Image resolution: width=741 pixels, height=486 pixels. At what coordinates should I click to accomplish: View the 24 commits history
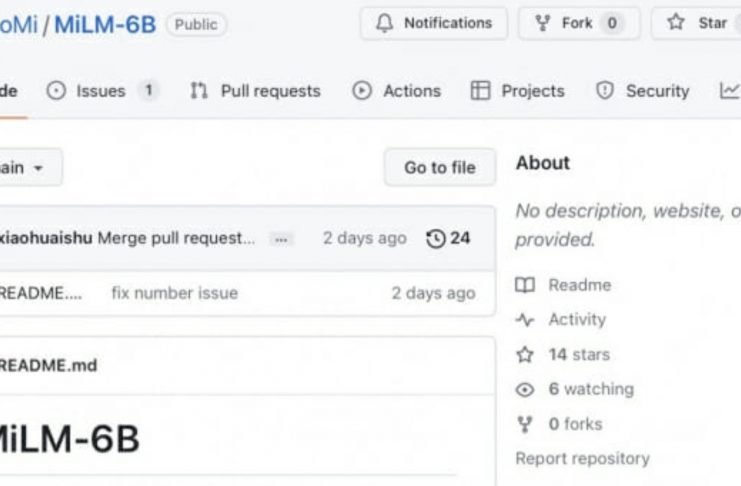tap(448, 238)
